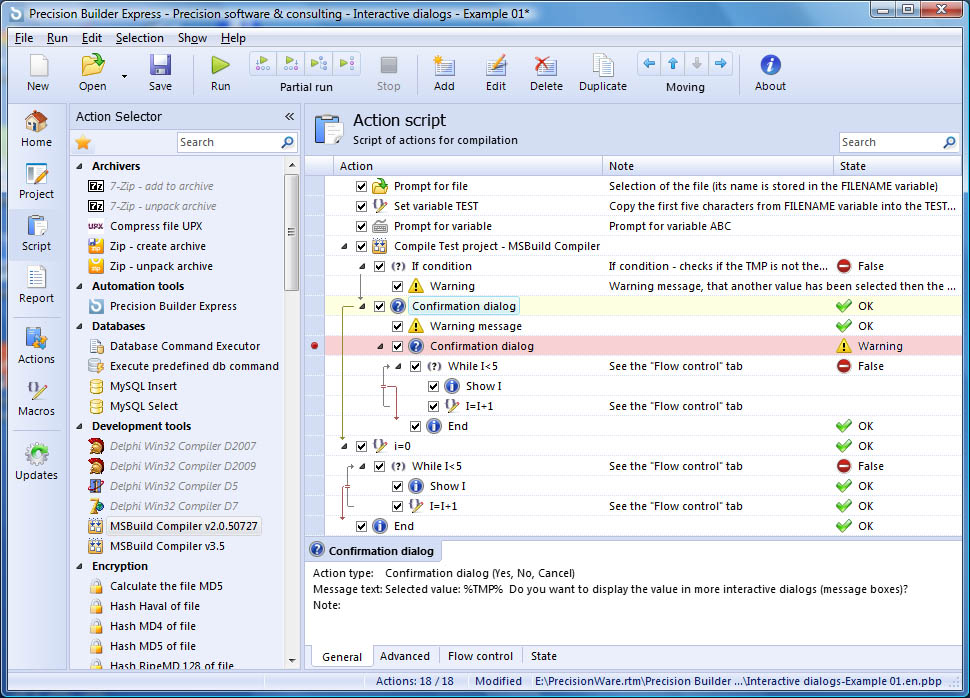Go to Home in the sidebar
This screenshot has height=698, width=970.
[x=36, y=129]
